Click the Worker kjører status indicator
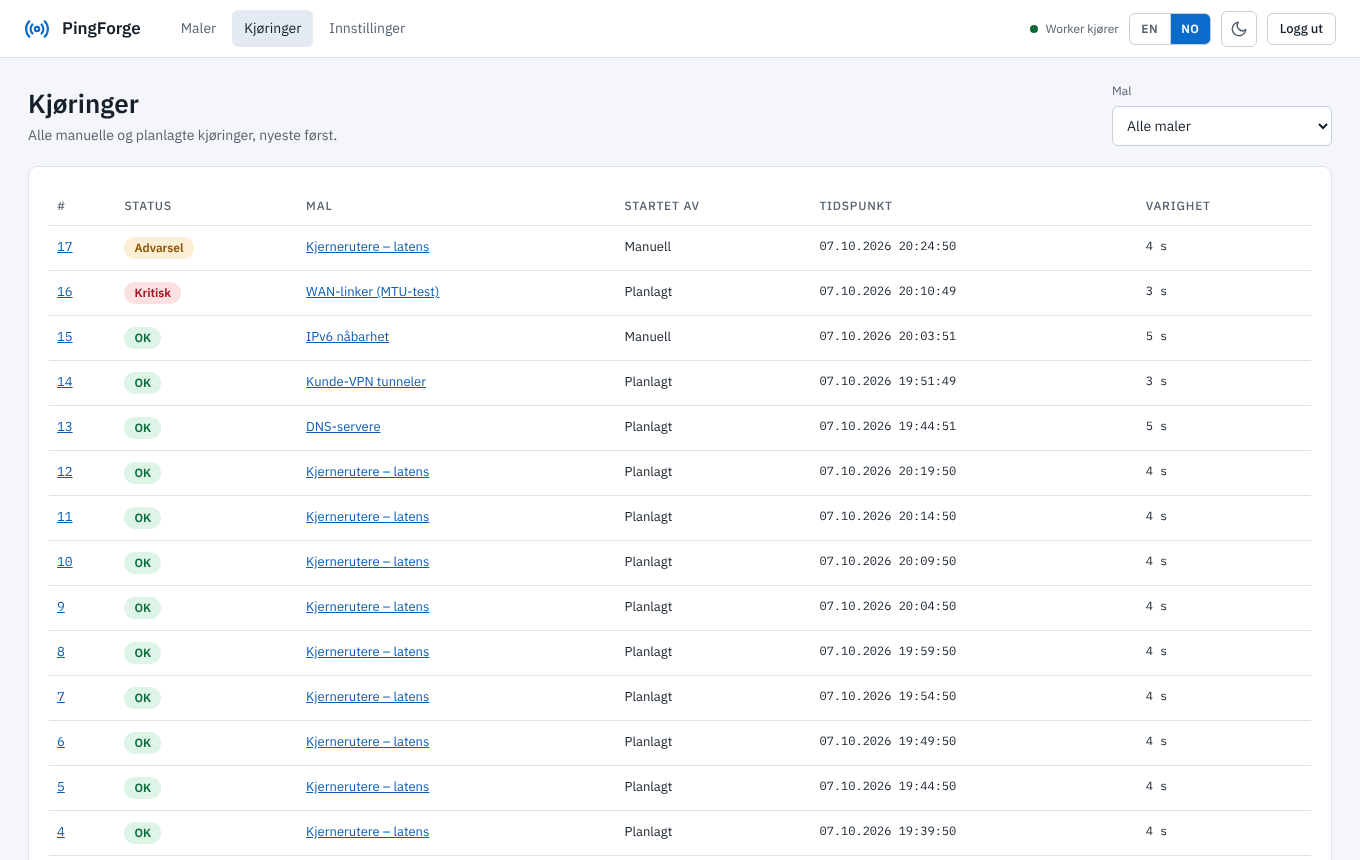This screenshot has width=1360, height=860. coord(1074,29)
